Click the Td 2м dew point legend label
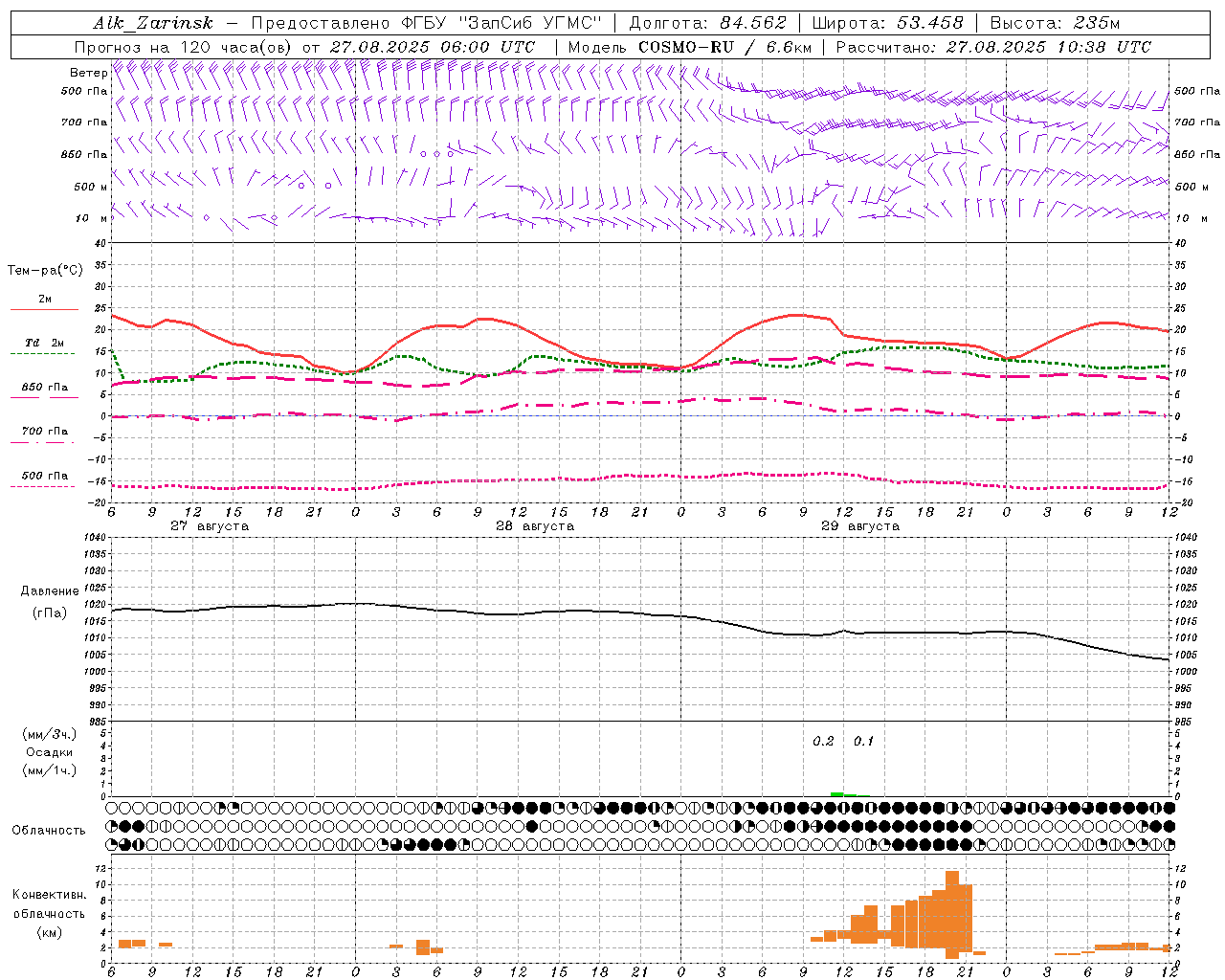The height and width of the screenshot is (980, 1225). pyautogui.click(x=45, y=343)
